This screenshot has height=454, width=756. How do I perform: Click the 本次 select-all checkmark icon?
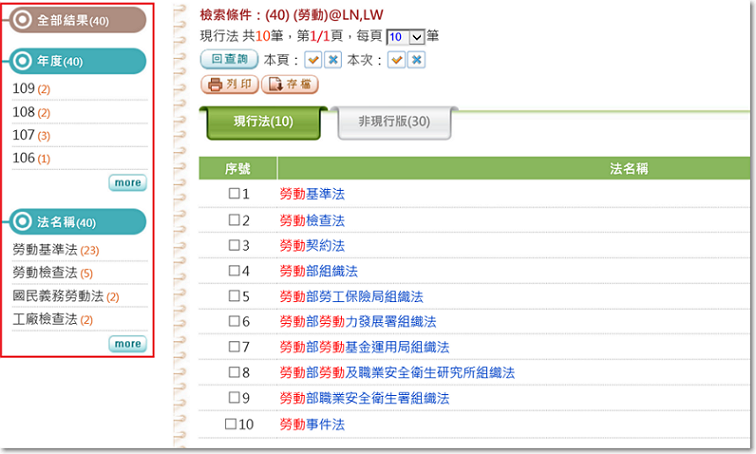396,60
